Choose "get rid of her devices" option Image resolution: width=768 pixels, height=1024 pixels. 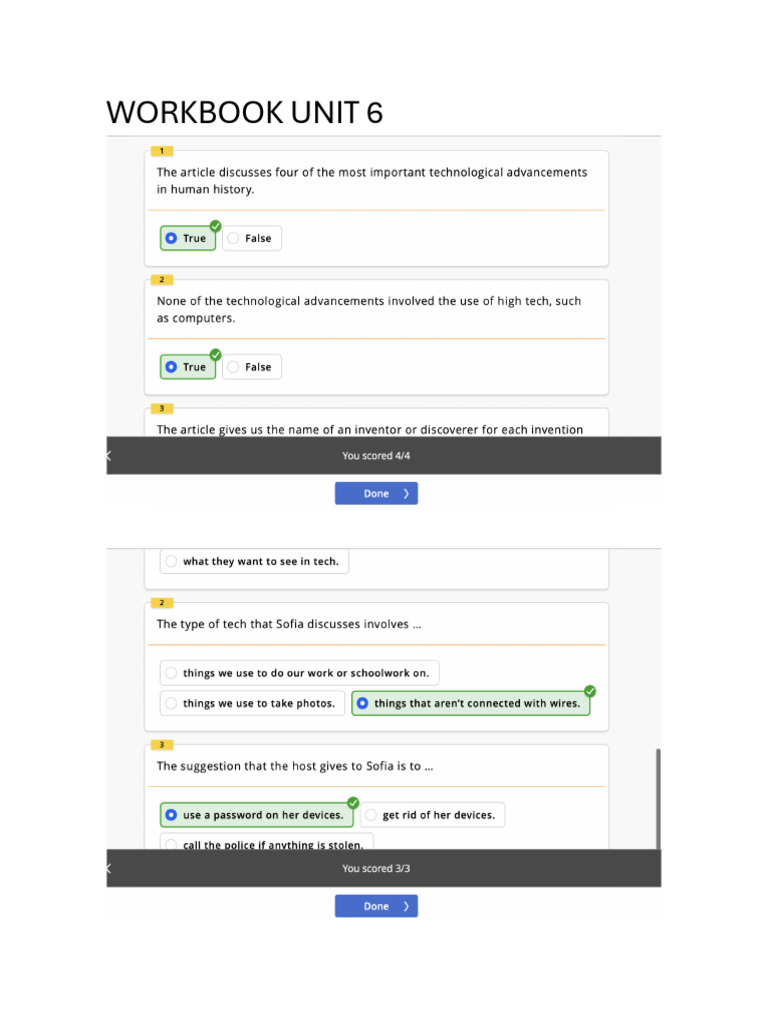(x=432, y=815)
